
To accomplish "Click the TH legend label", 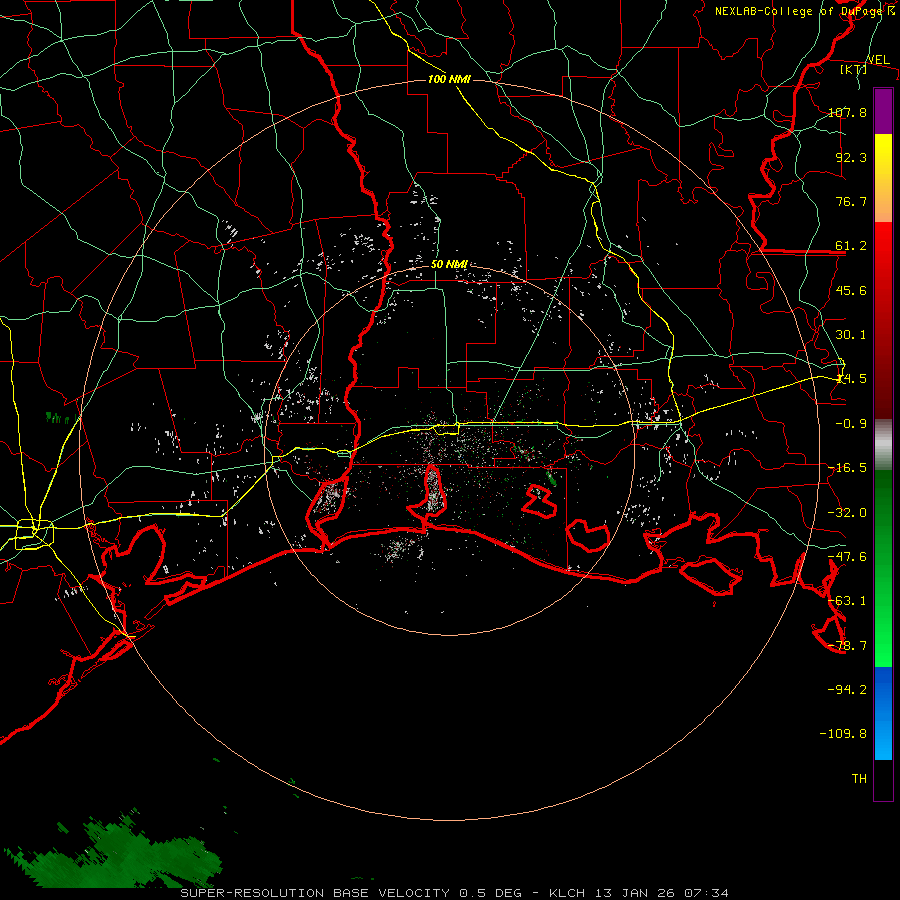I will [859, 779].
